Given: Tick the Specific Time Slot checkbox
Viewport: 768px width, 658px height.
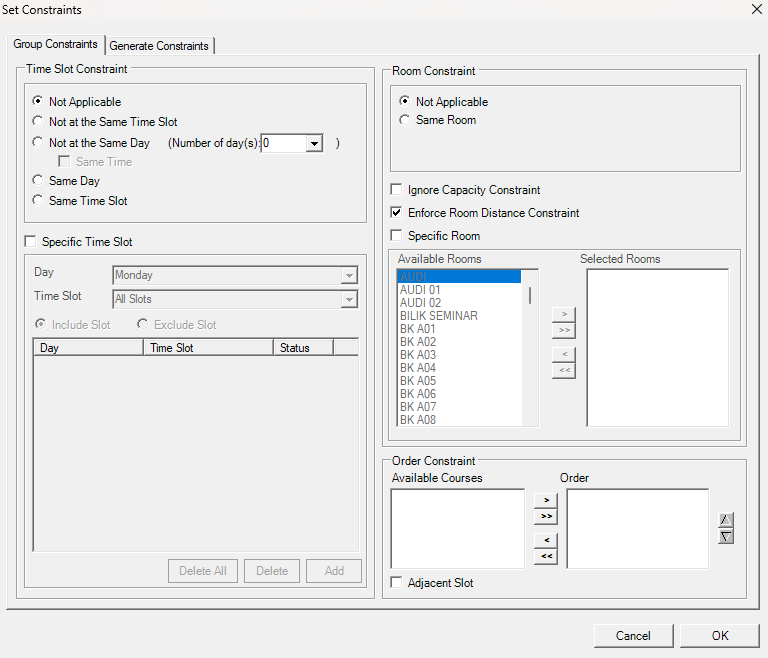Looking at the screenshot, I should click(31, 242).
